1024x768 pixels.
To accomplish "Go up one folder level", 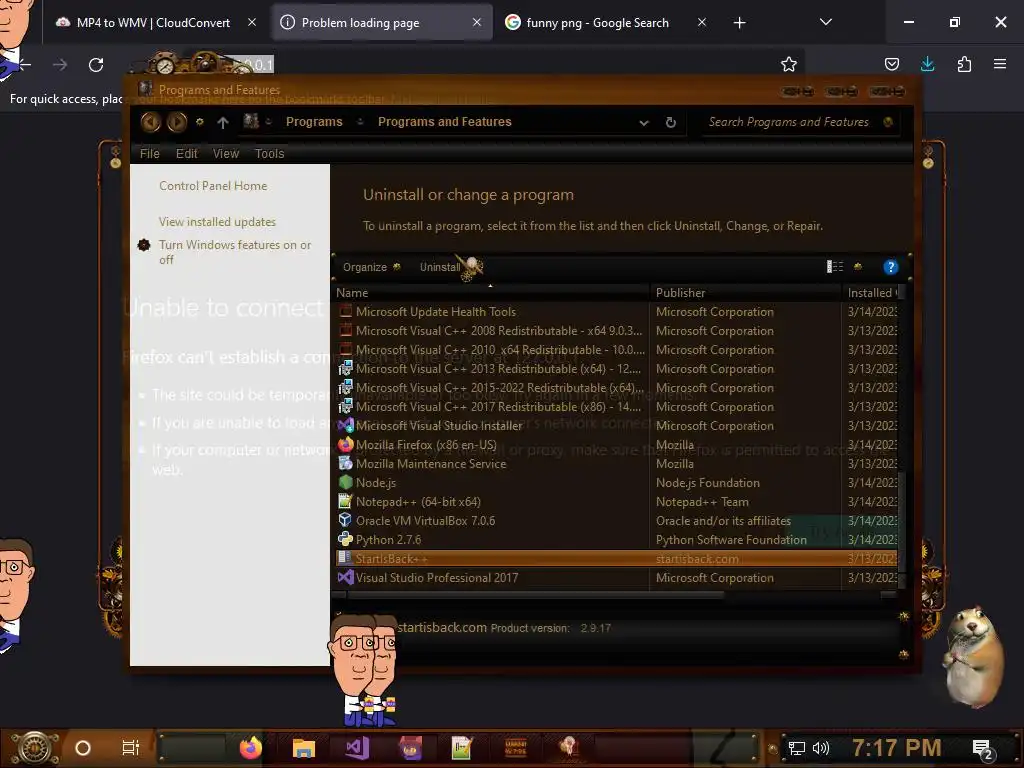I will pos(223,123).
